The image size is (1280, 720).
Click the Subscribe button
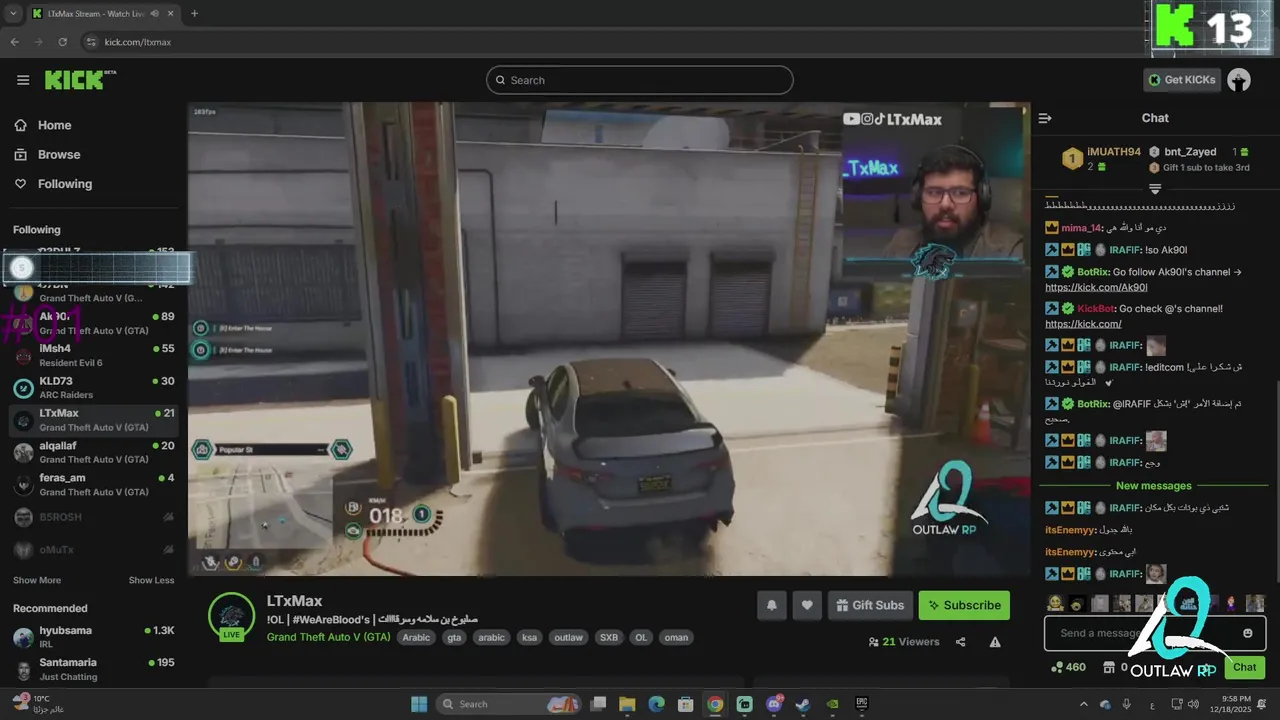coord(964,605)
